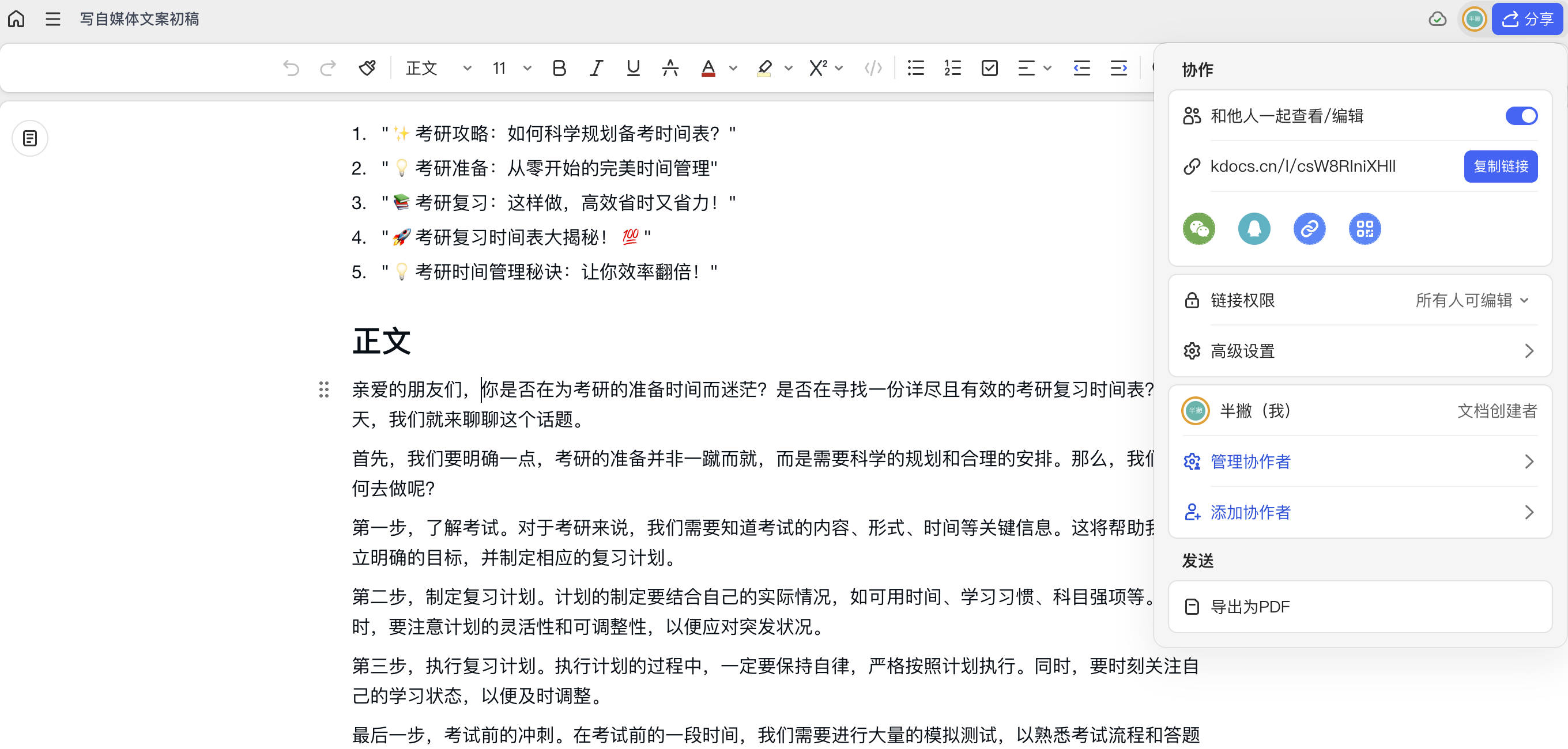
Task: Go to home via house icon
Action: 17,19
